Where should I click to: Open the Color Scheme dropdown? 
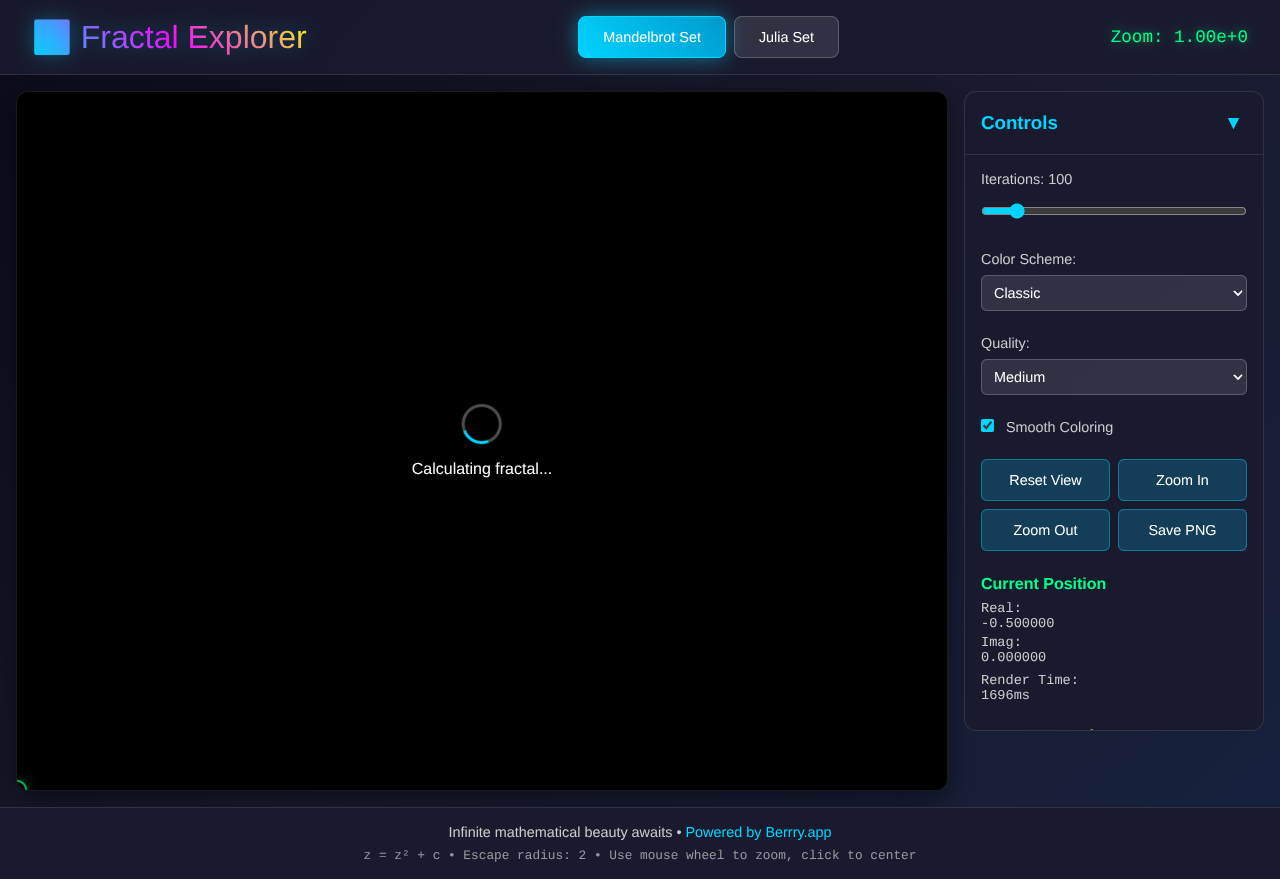point(1113,292)
